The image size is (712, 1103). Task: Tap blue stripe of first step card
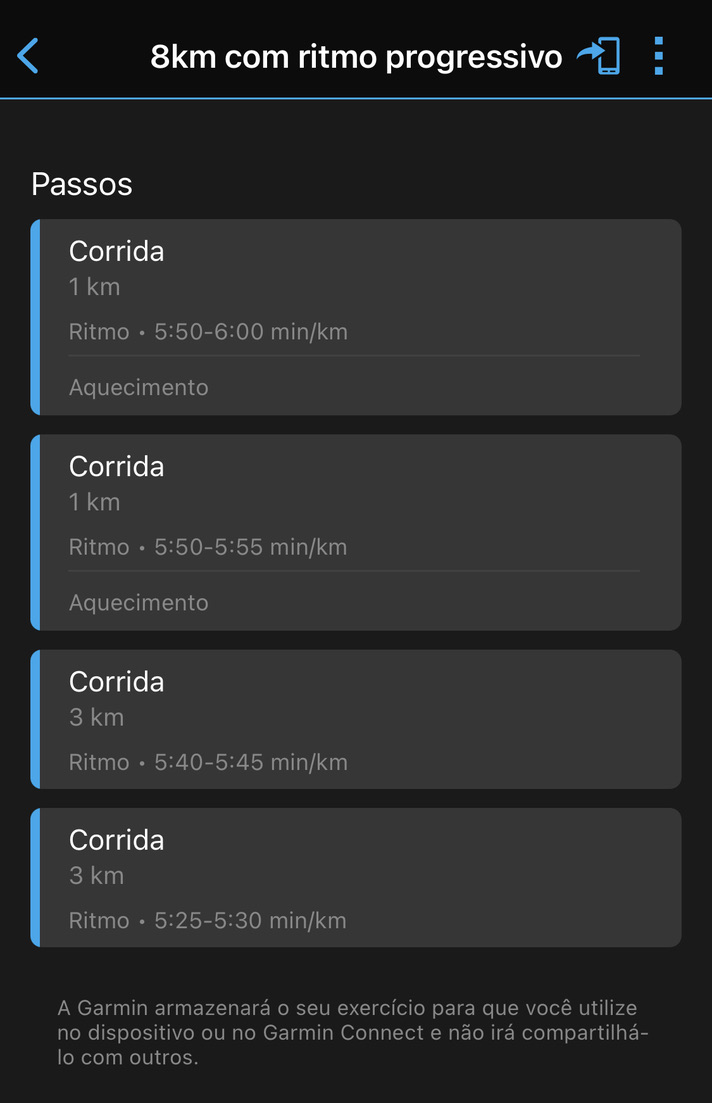(35, 317)
